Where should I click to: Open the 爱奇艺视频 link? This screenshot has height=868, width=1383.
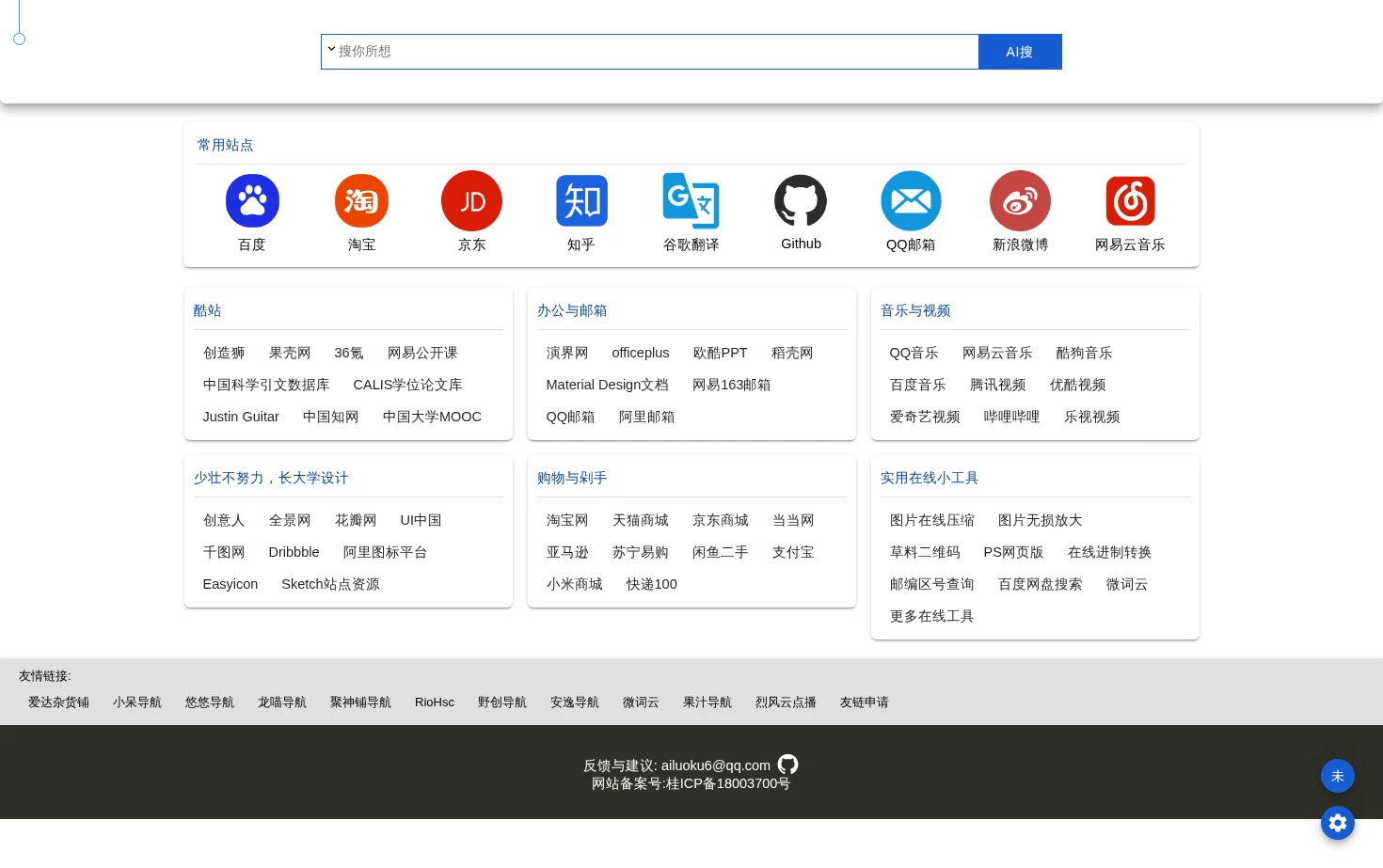click(925, 417)
